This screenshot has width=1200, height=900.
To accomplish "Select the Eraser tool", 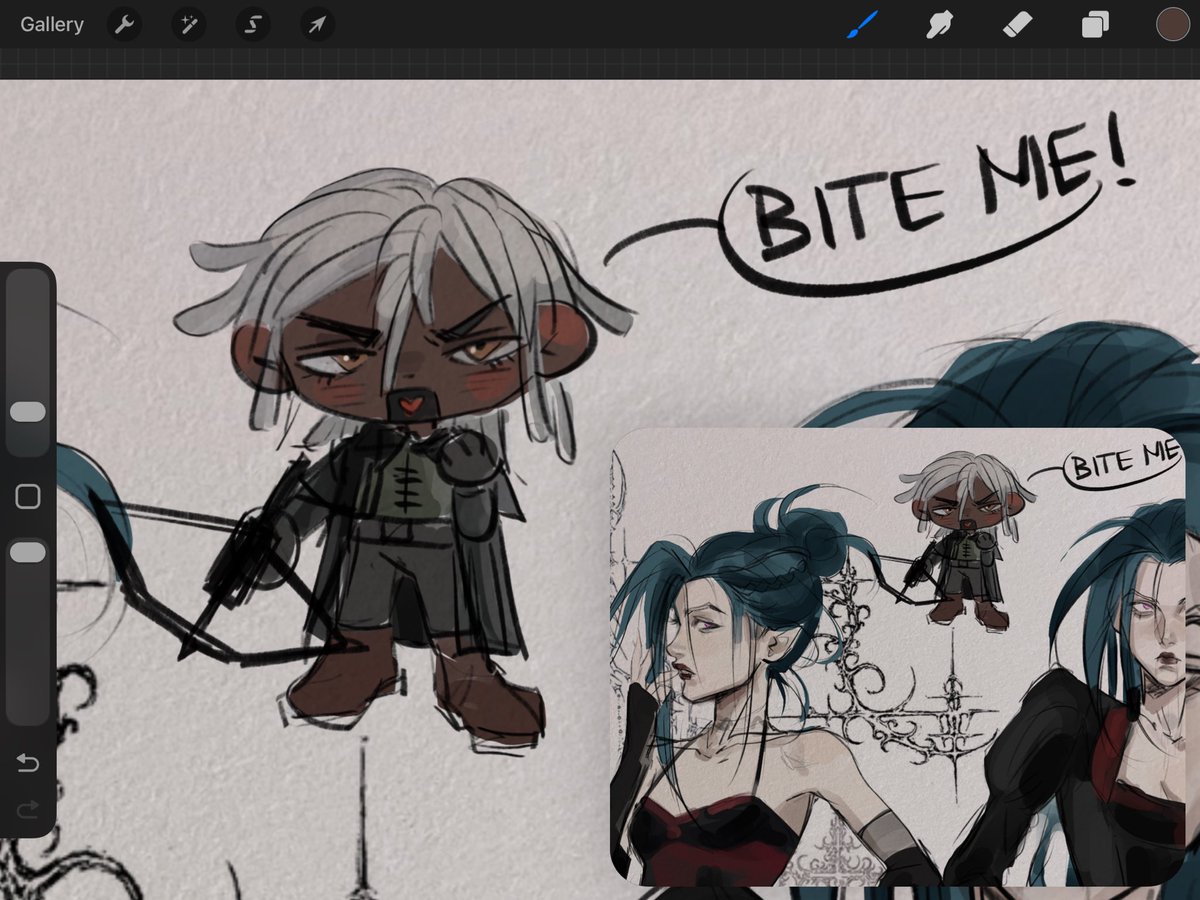I will tap(1017, 24).
